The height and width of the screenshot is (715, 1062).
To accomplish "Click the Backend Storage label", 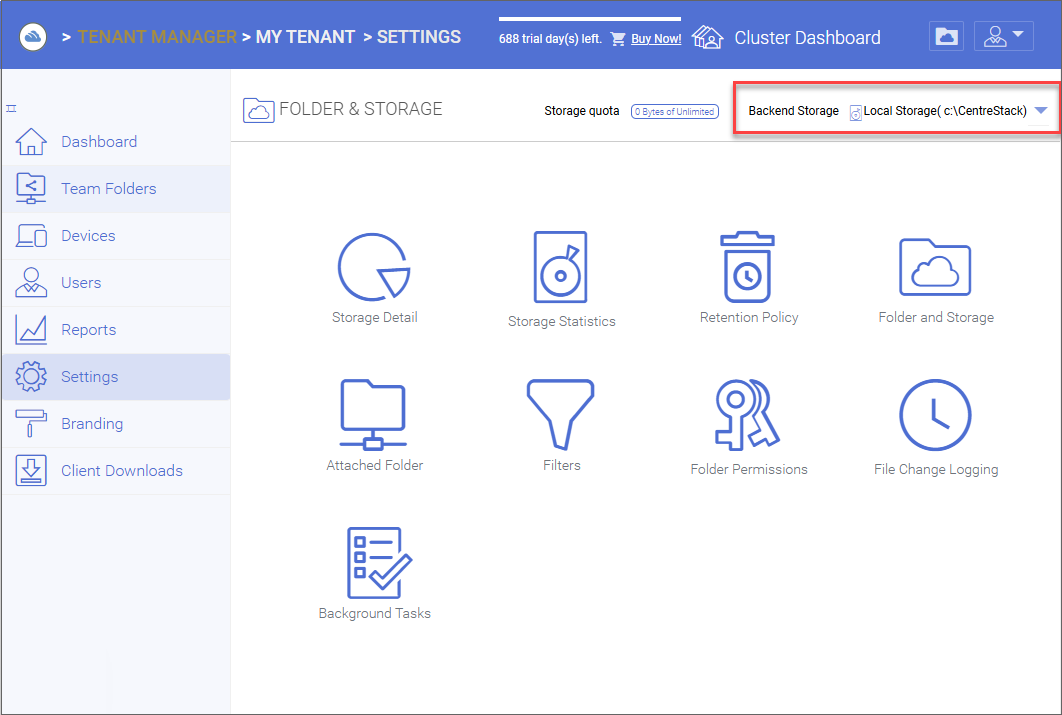I will [x=793, y=110].
